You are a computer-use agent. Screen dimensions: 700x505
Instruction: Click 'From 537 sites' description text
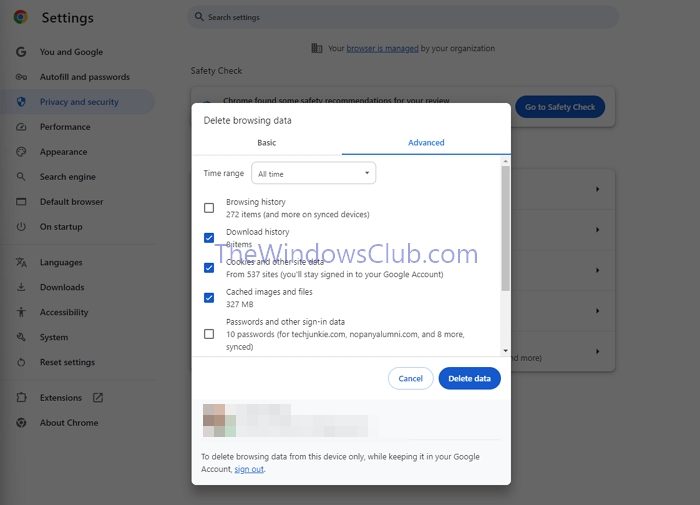[334, 274]
